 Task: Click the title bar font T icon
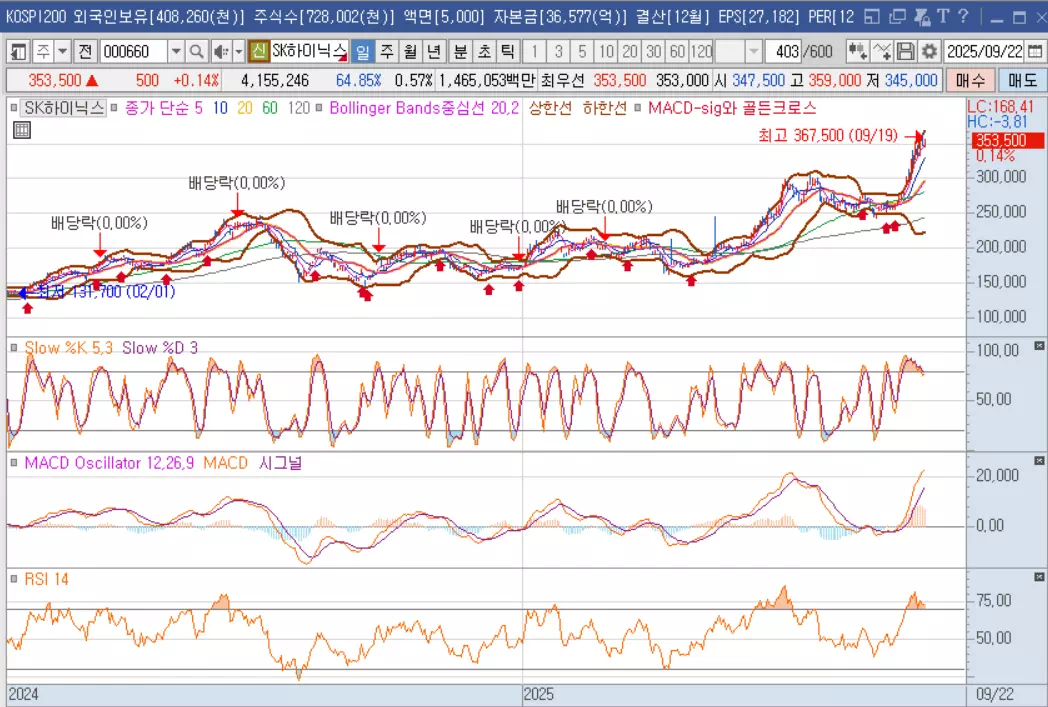click(x=943, y=17)
